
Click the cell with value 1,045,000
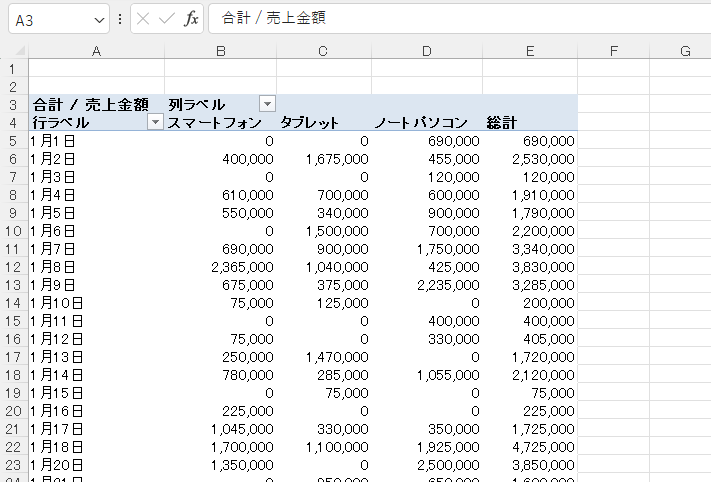tap(220, 428)
